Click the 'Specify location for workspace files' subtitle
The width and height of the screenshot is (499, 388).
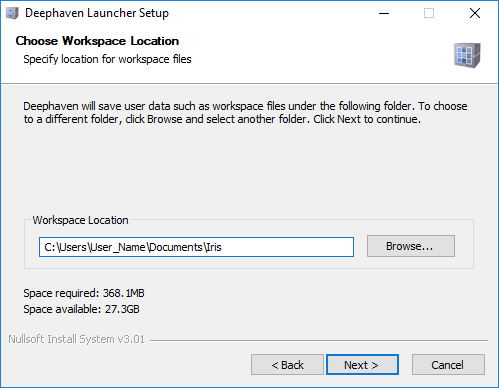pos(107,59)
